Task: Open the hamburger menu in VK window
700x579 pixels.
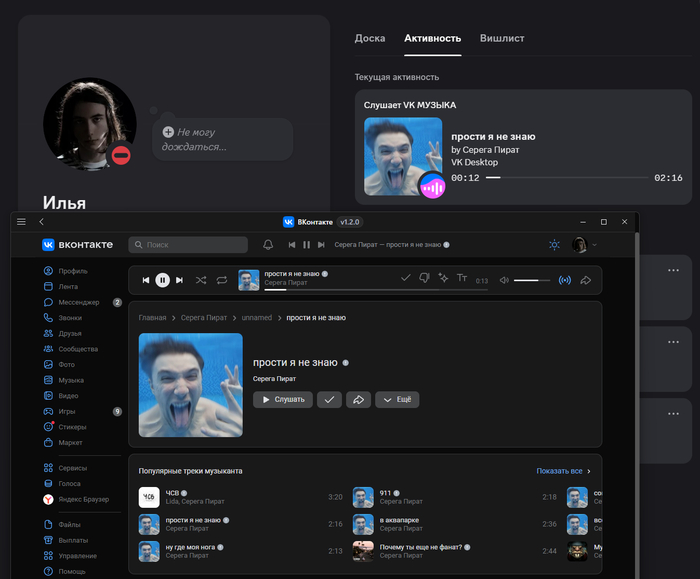Action: coord(21,222)
